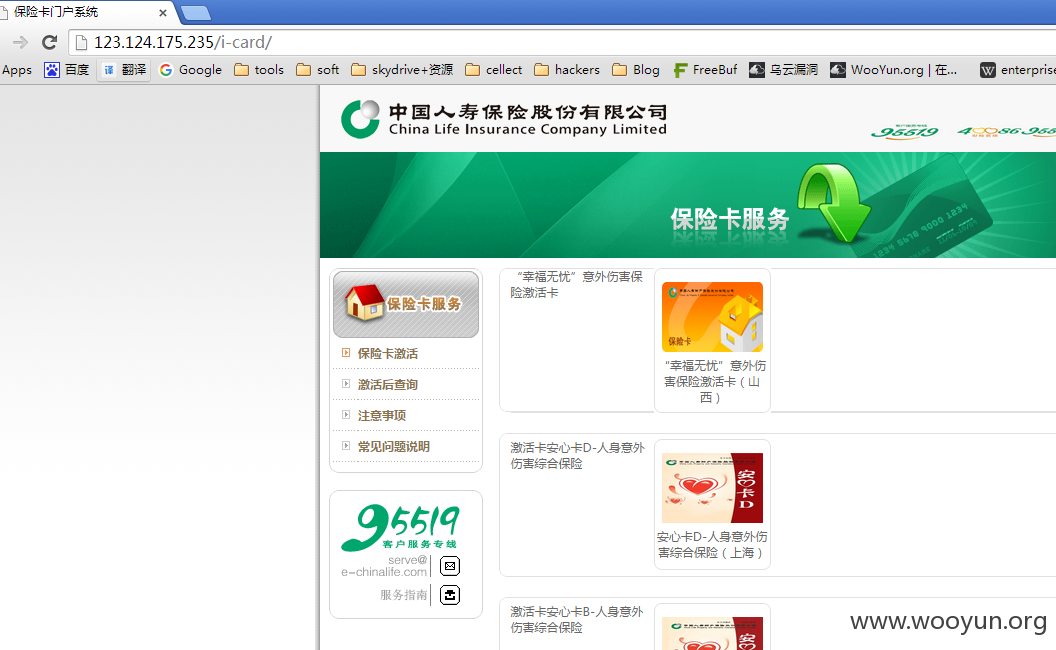Click the large 95519 客户服务专线 logo
This screenshot has width=1056, height=650.
tap(400, 527)
